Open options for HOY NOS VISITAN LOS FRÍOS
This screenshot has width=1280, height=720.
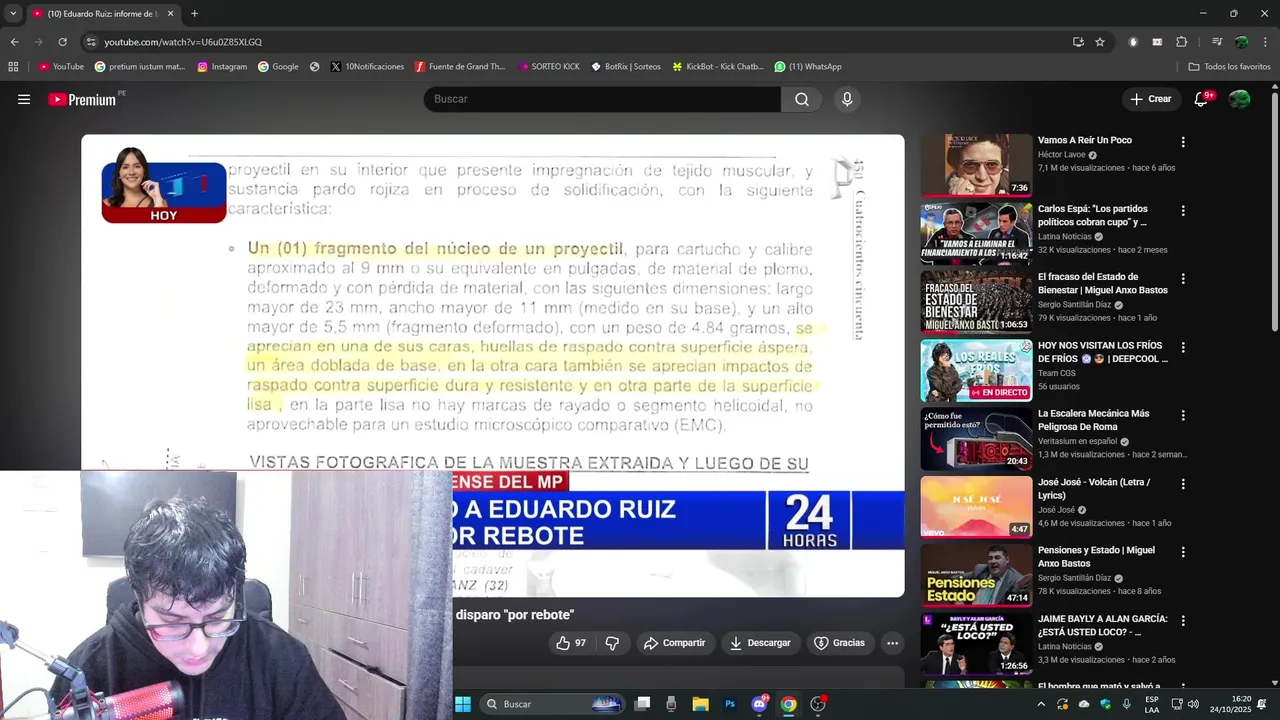pyautogui.click(x=1183, y=347)
